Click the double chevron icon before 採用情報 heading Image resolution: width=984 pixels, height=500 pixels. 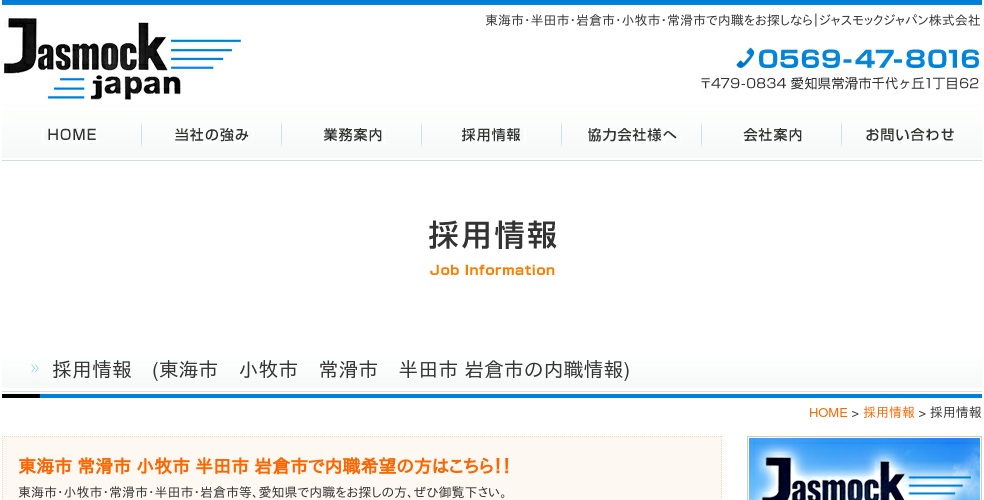(x=35, y=368)
